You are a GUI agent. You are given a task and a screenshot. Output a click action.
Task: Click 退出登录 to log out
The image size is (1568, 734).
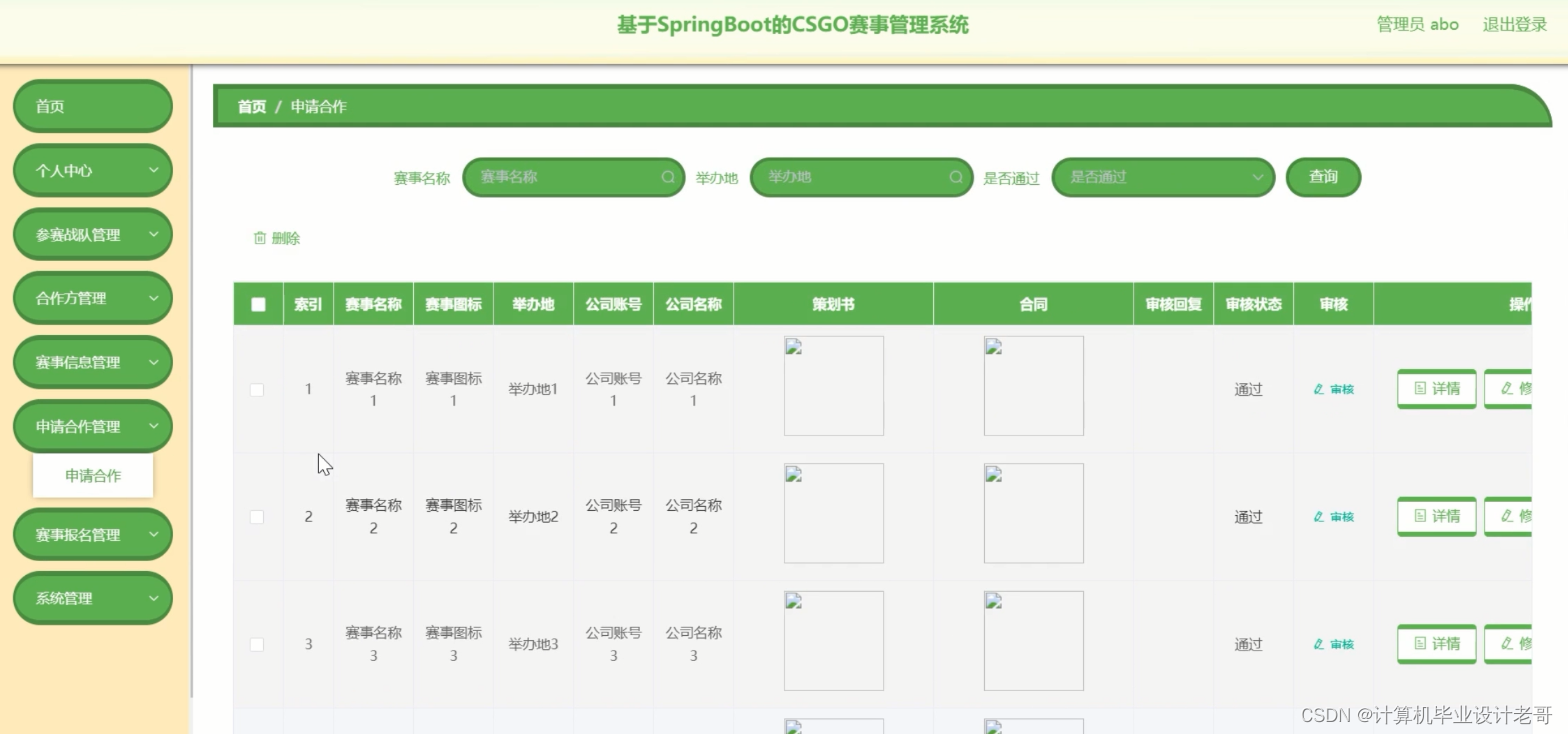(1515, 25)
